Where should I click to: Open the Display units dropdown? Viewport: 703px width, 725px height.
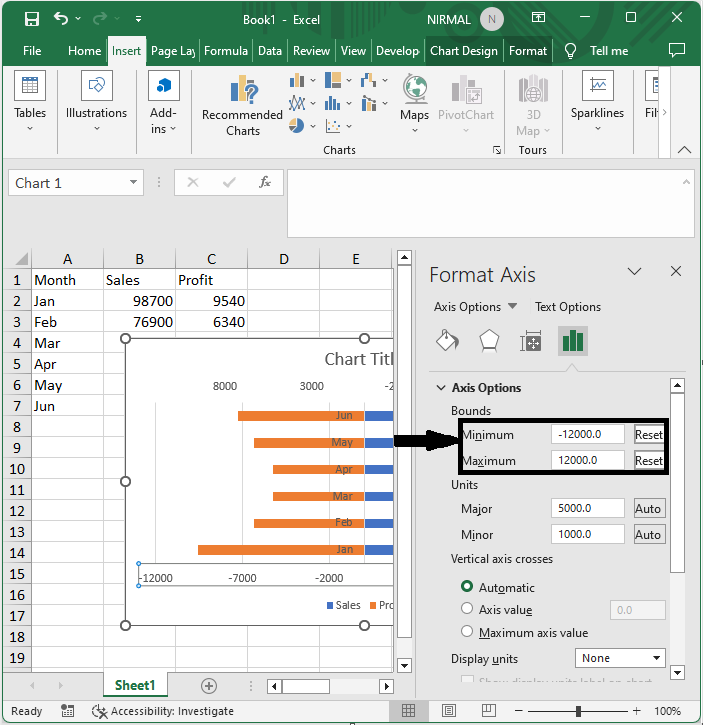coord(621,658)
